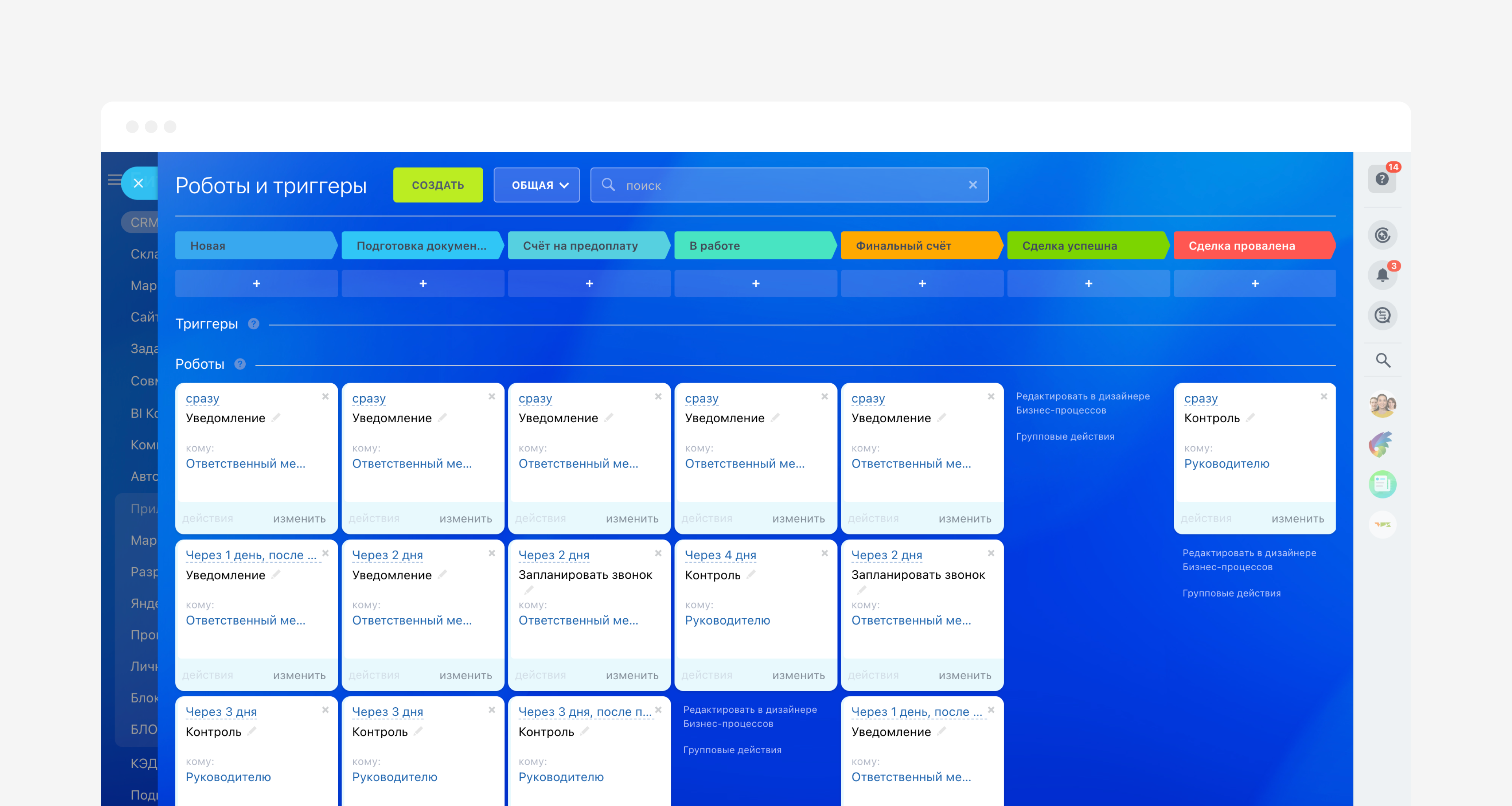Open Групповые действия in Сделка провалена column
1512x806 pixels.
(x=1231, y=593)
